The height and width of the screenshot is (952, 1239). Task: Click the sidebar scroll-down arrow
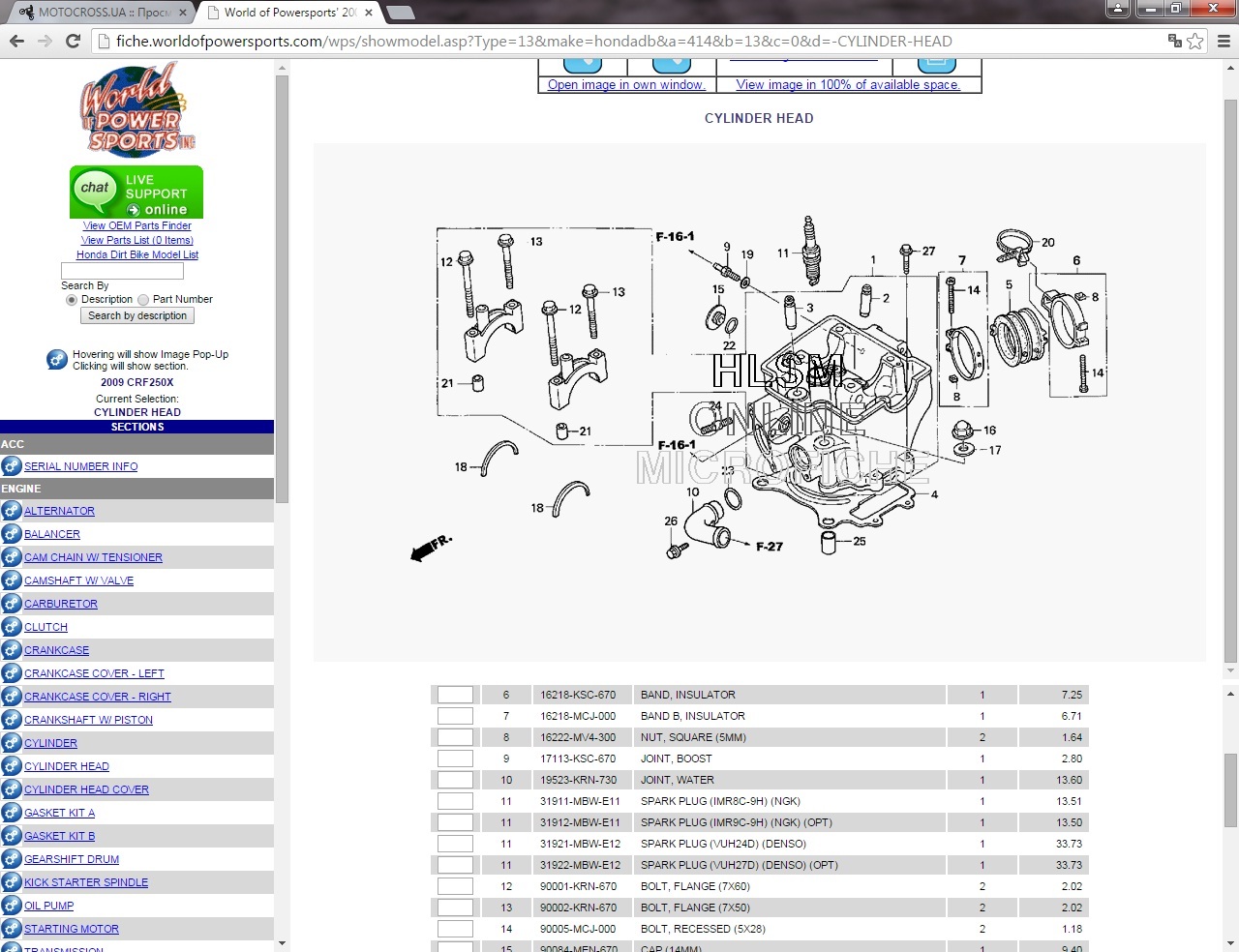pos(282,943)
